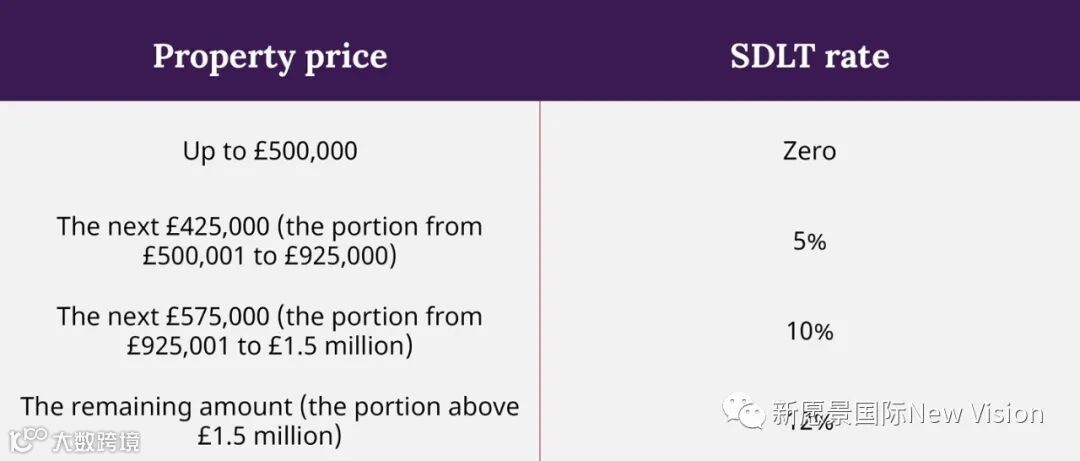This screenshot has width=1080, height=461.
Task: Click the Zero rate cell
Action: pos(809,151)
